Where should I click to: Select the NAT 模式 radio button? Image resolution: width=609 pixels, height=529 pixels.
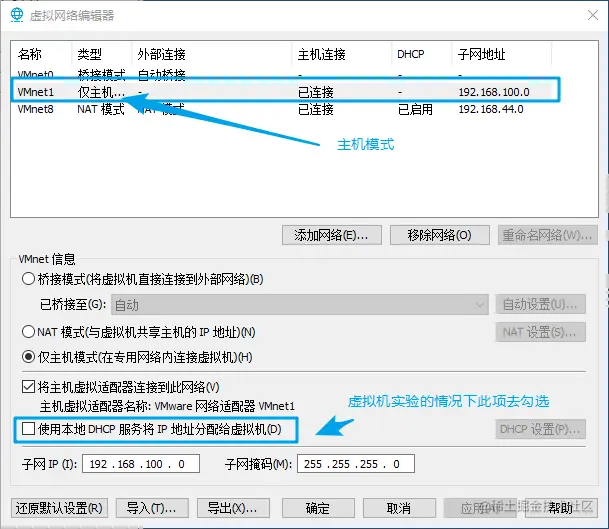tap(28, 332)
